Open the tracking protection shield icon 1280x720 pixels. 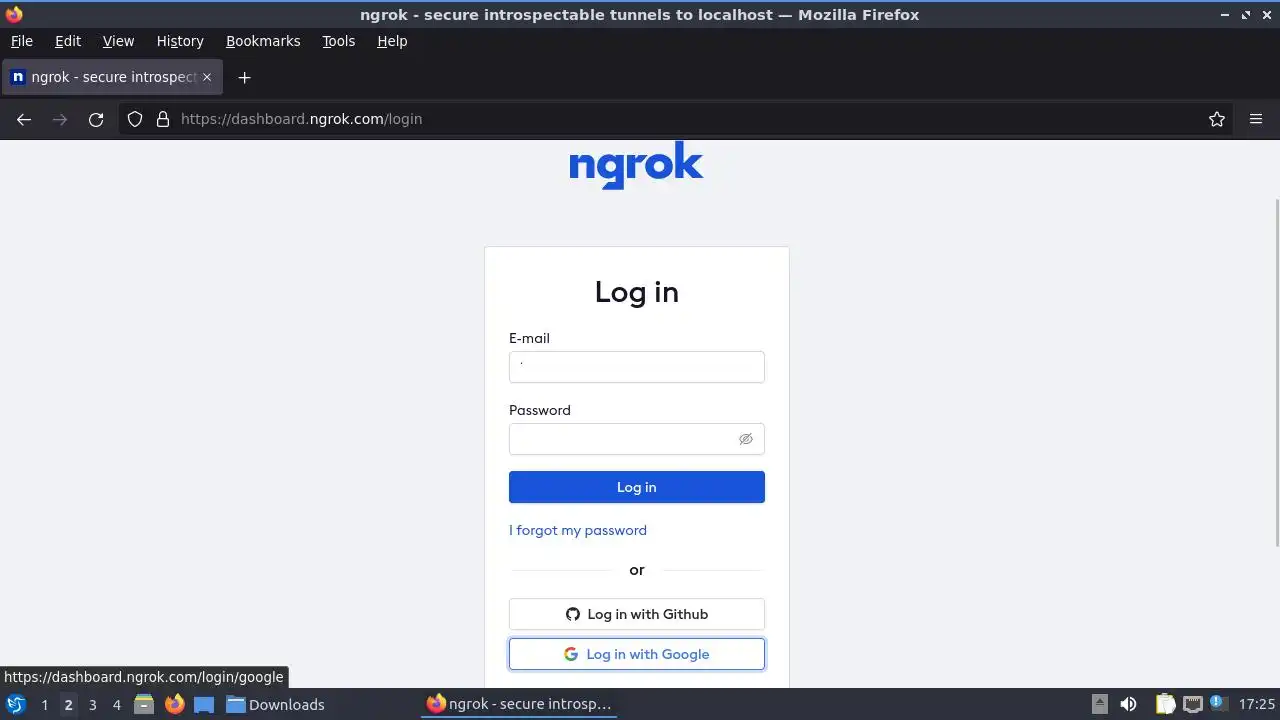point(135,119)
